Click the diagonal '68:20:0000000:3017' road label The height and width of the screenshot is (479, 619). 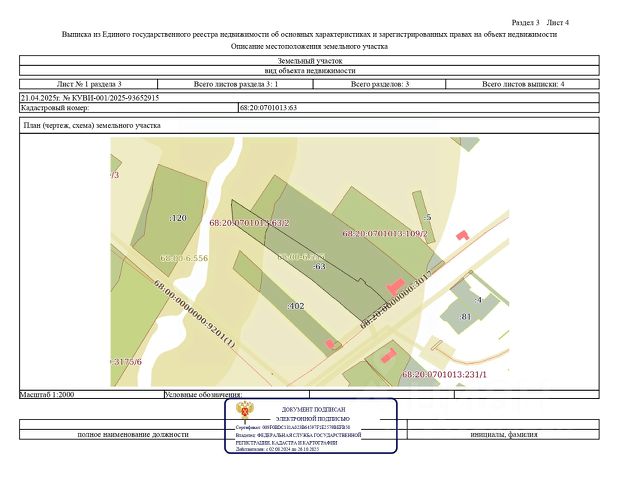397,299
